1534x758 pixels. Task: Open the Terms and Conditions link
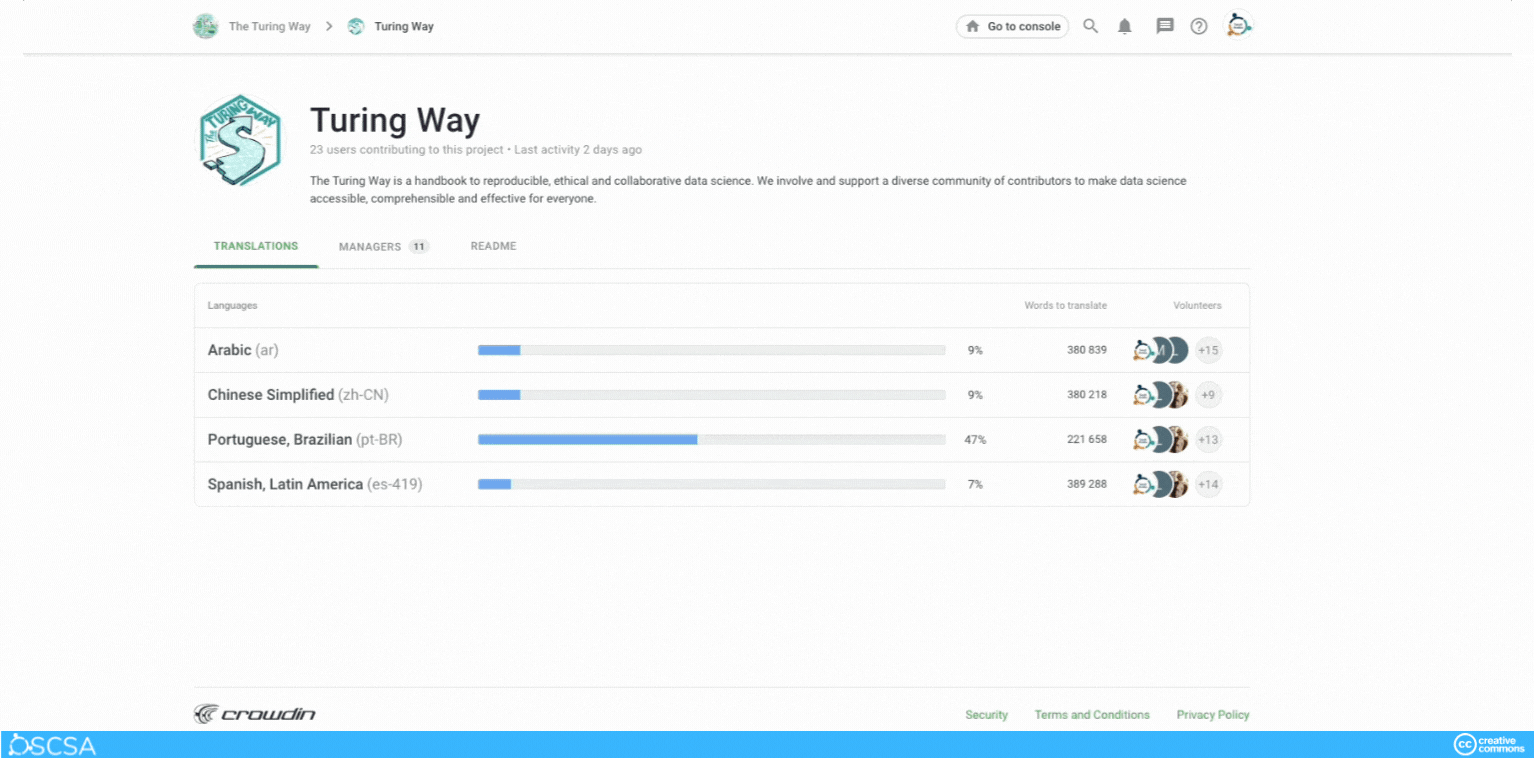(1091, 714)
